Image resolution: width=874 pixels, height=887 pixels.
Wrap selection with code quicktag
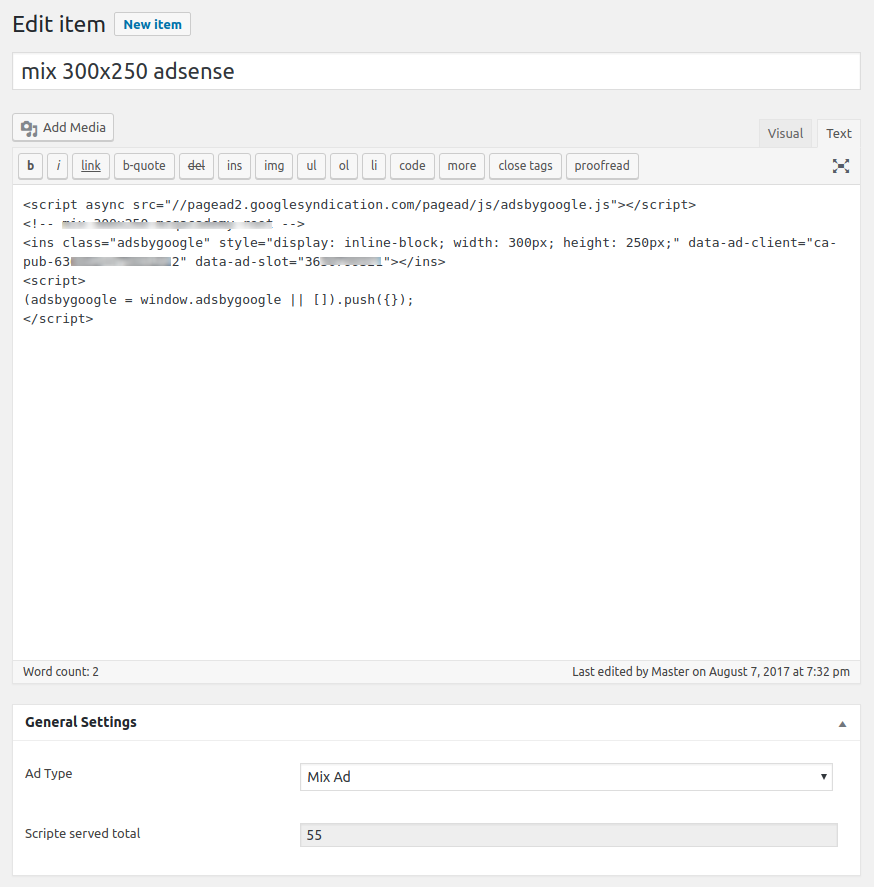[x=412, y=166]
